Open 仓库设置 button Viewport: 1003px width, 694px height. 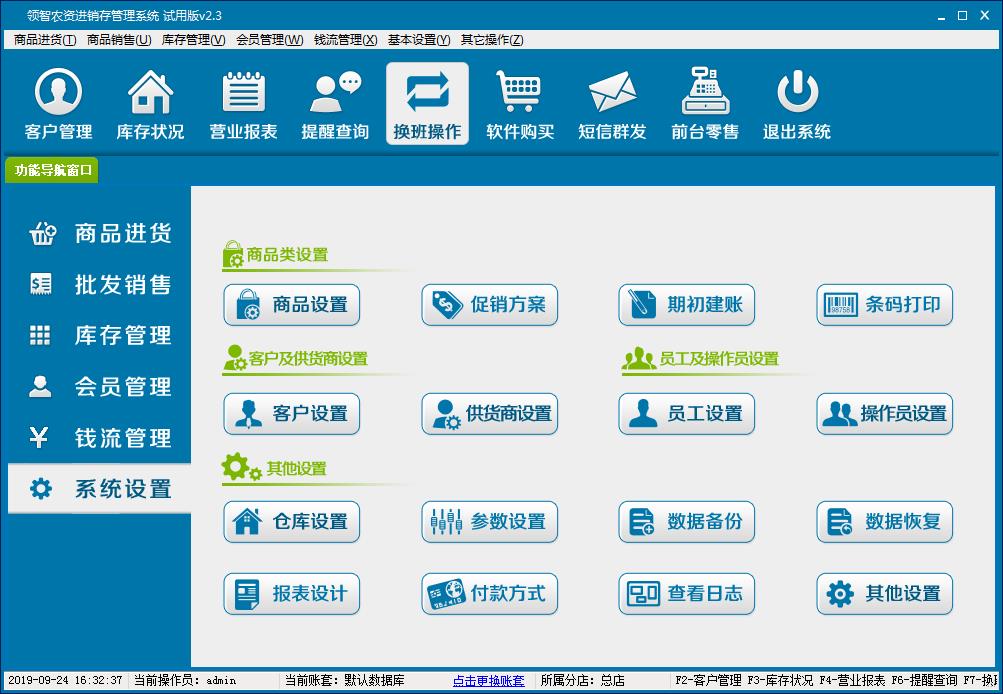click(292, 522)
